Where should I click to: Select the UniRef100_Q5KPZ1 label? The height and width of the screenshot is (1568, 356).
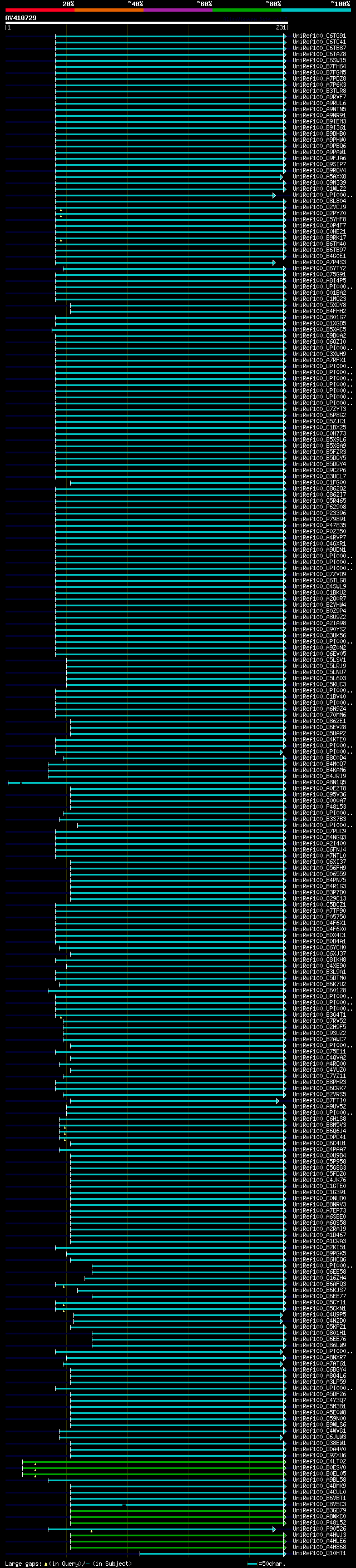319,1327
